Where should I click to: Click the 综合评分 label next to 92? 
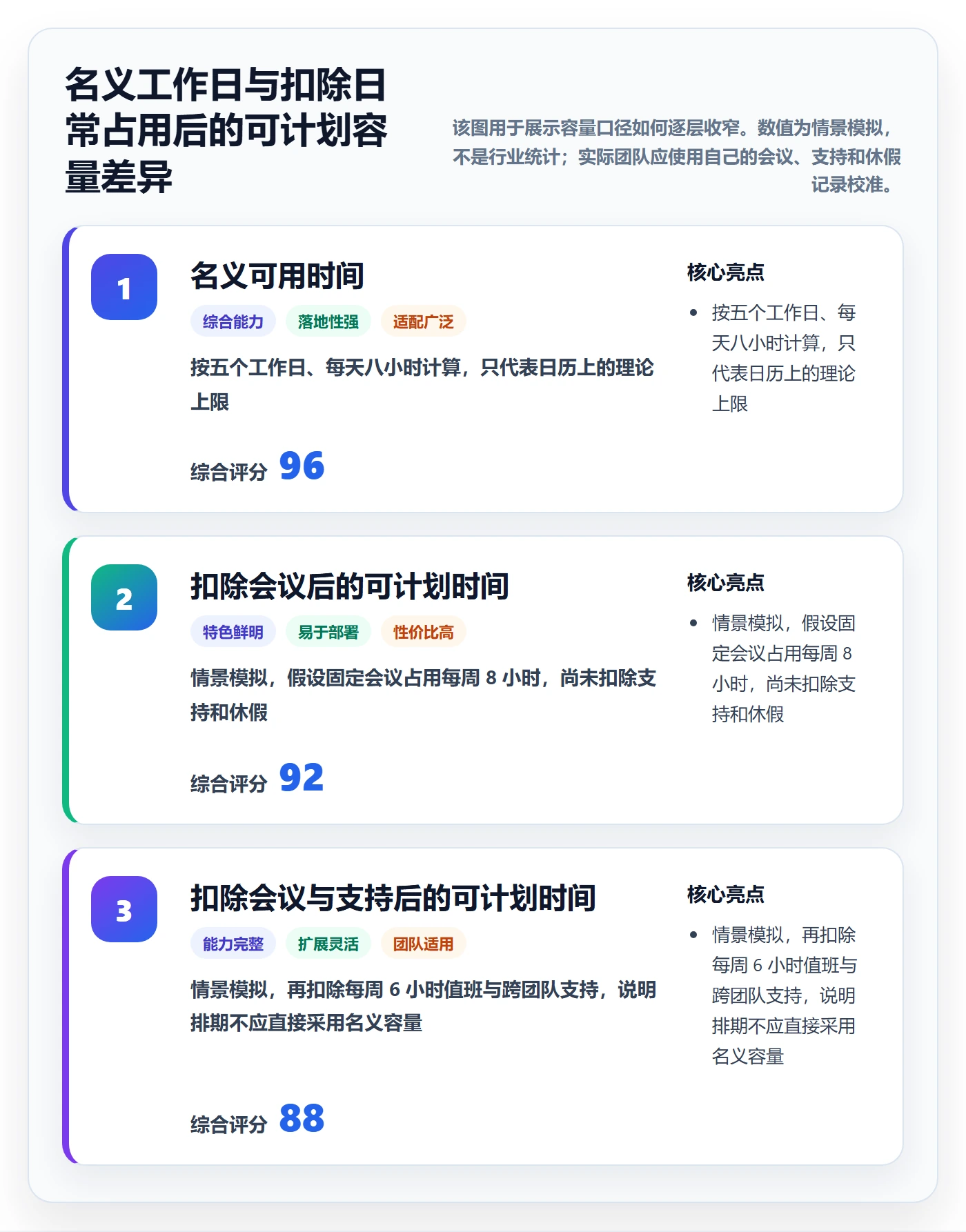click(229, 784)
